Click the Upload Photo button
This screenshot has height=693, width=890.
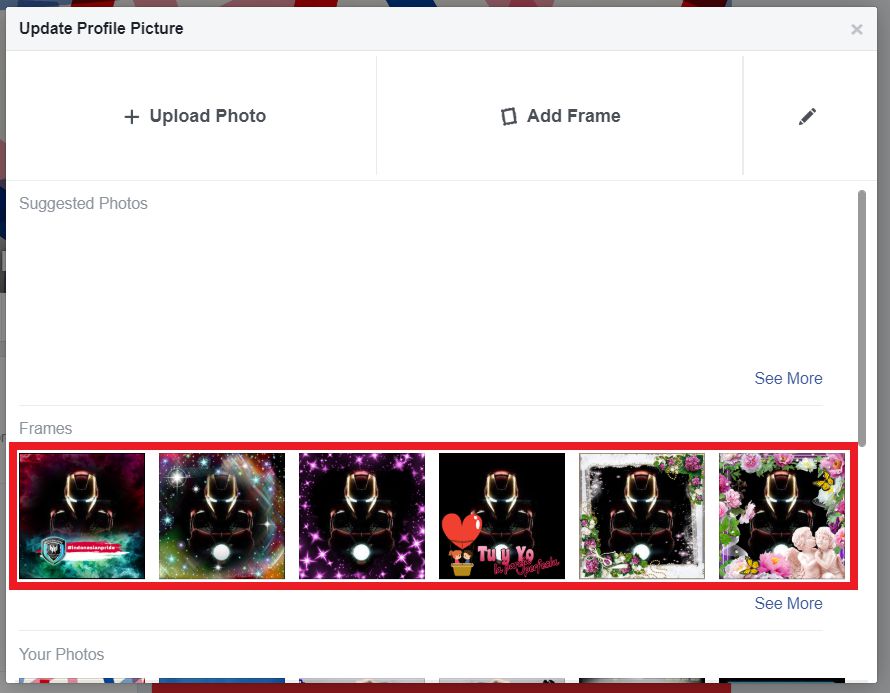[195, 116]
